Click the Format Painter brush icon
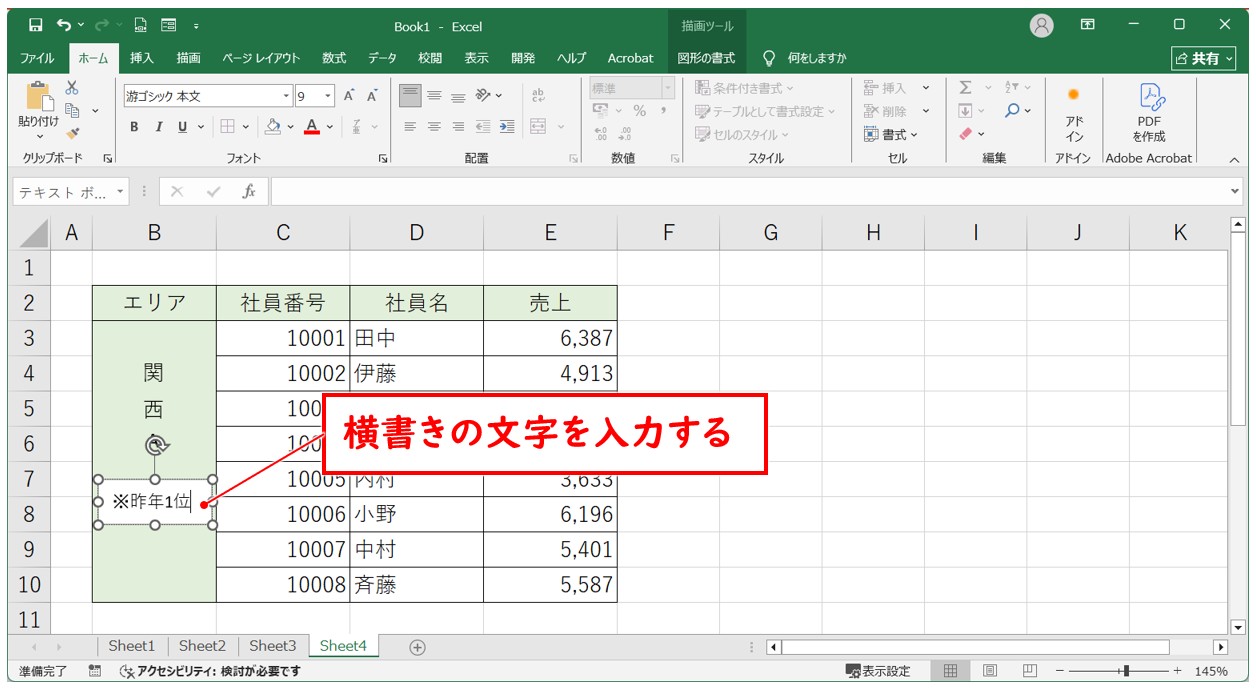Image resolution: width=1256 pixels, height=690 pixels. click(x=72, y=132)
